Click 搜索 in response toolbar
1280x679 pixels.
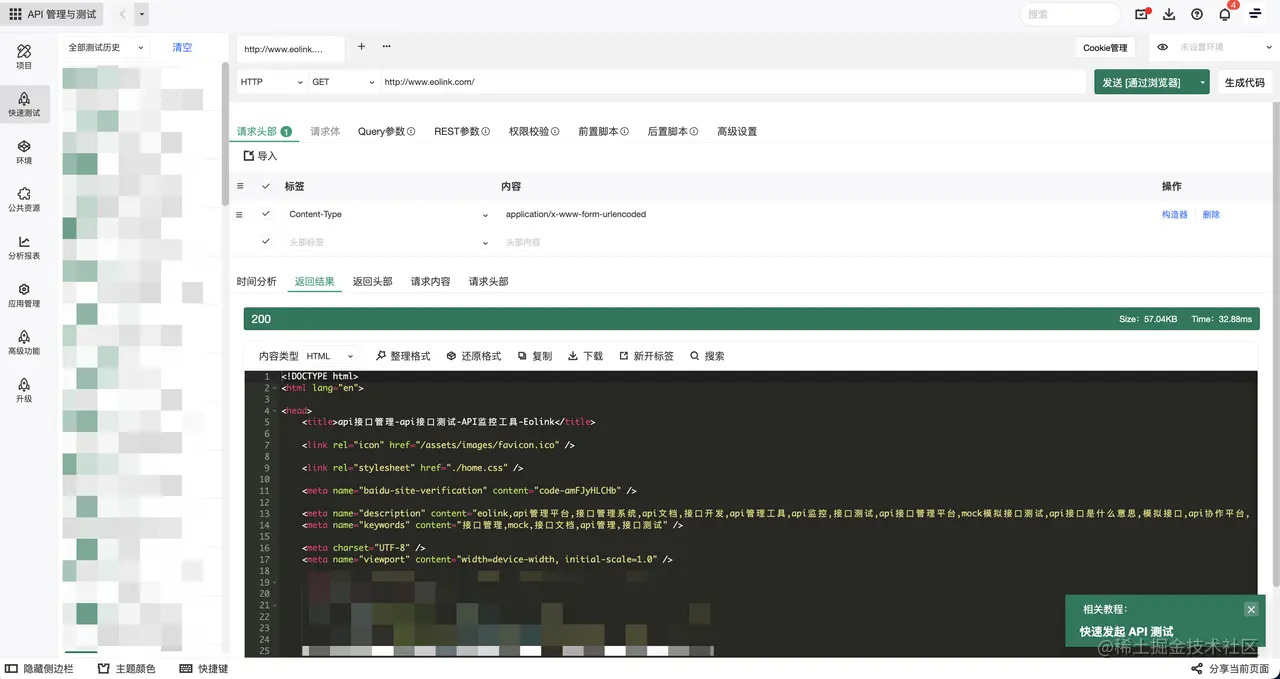tap(707, 356)
